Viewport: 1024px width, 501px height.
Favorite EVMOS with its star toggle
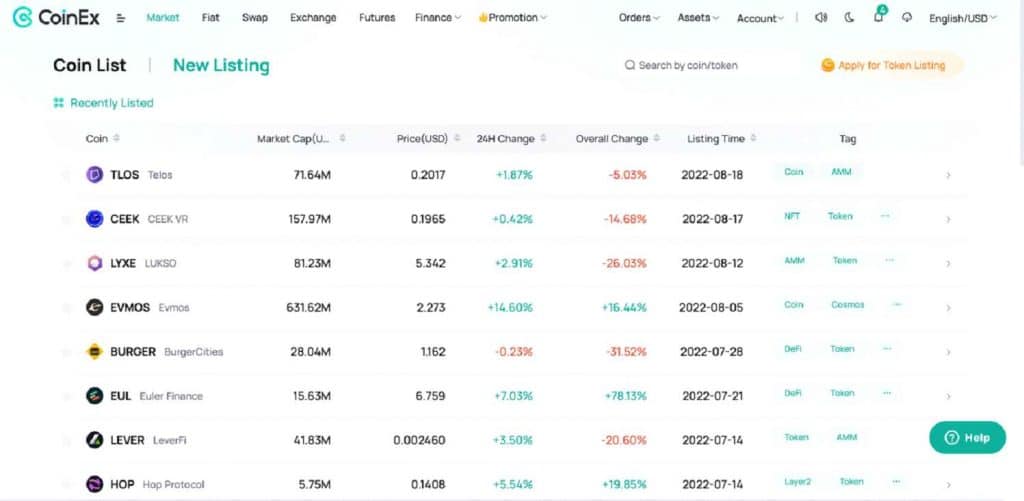(x=66, y=308)
